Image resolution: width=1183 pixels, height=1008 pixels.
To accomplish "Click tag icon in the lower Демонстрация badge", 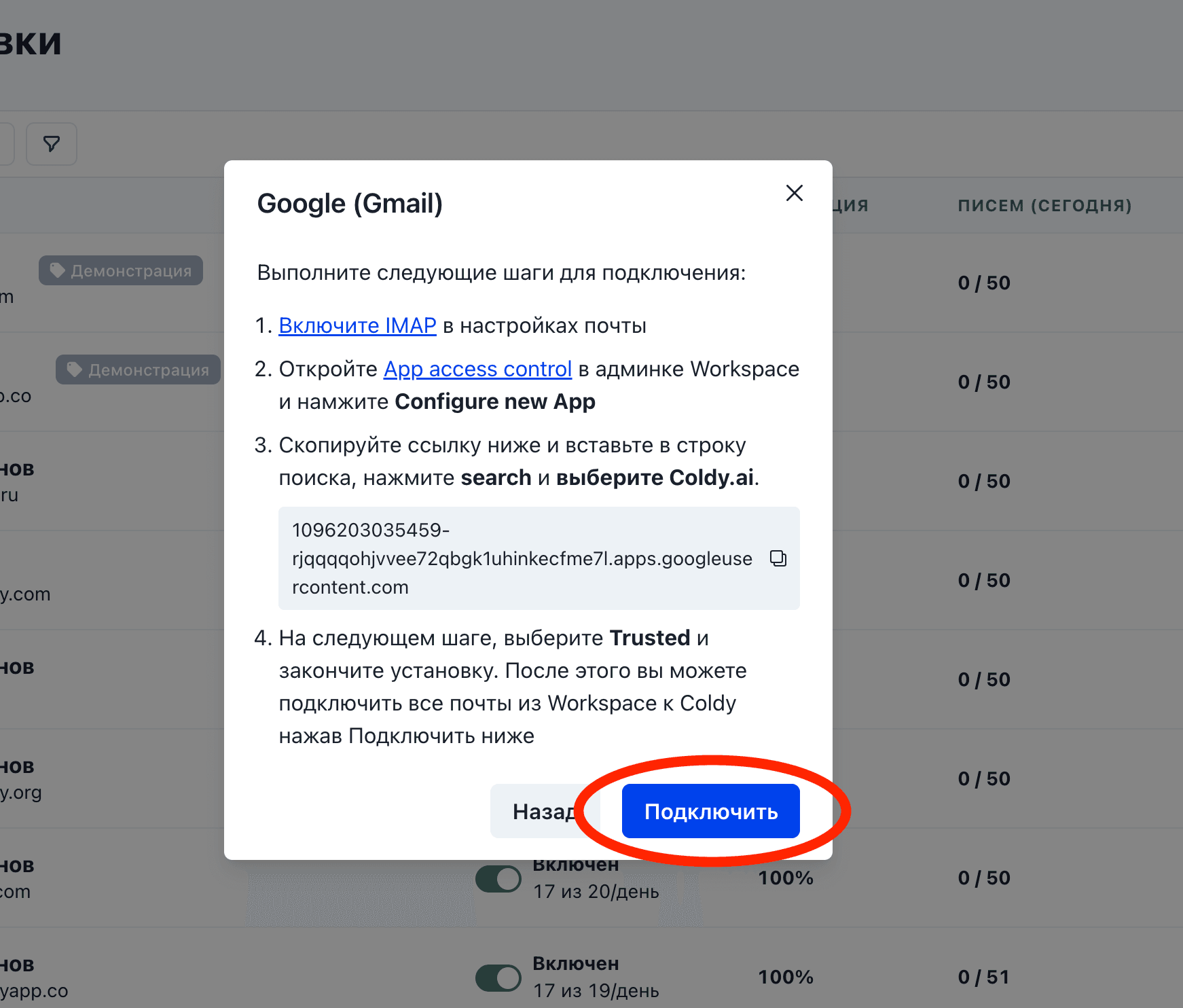I will pyautogui.click(x=75, y=370).
